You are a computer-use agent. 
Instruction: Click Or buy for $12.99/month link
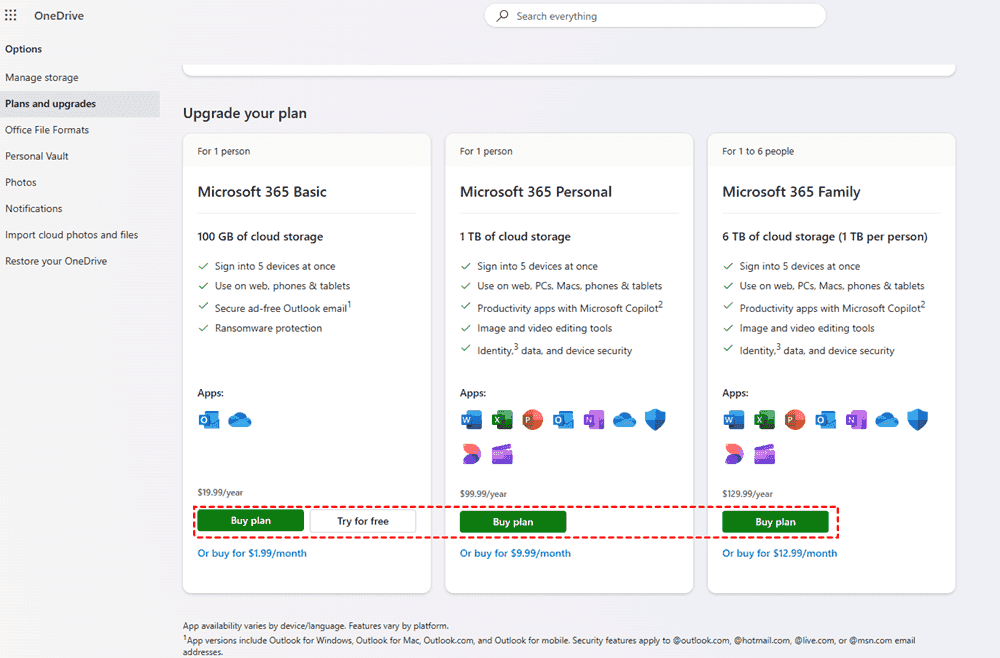[779, 553]
